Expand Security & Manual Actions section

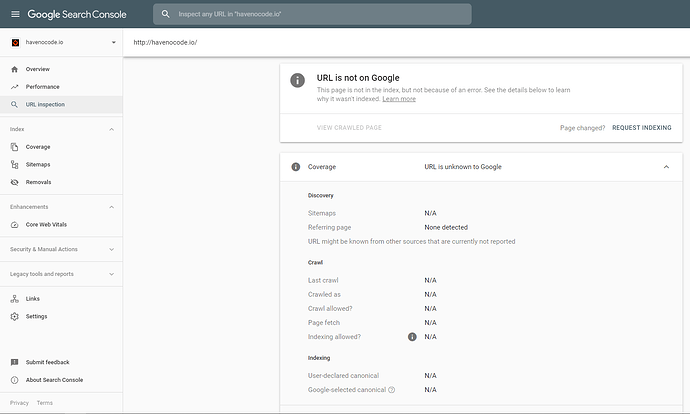point(111,249)
